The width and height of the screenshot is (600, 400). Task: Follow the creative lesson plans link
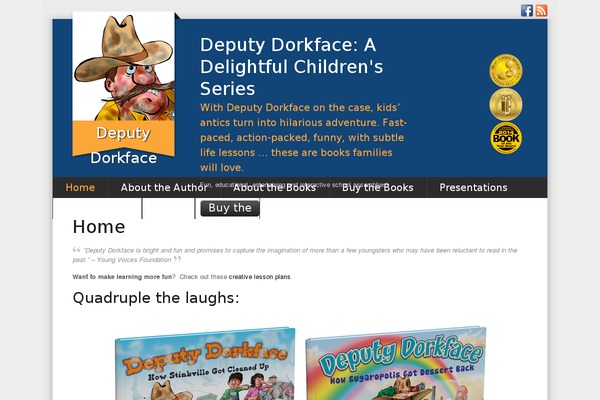tap(259, 277)
